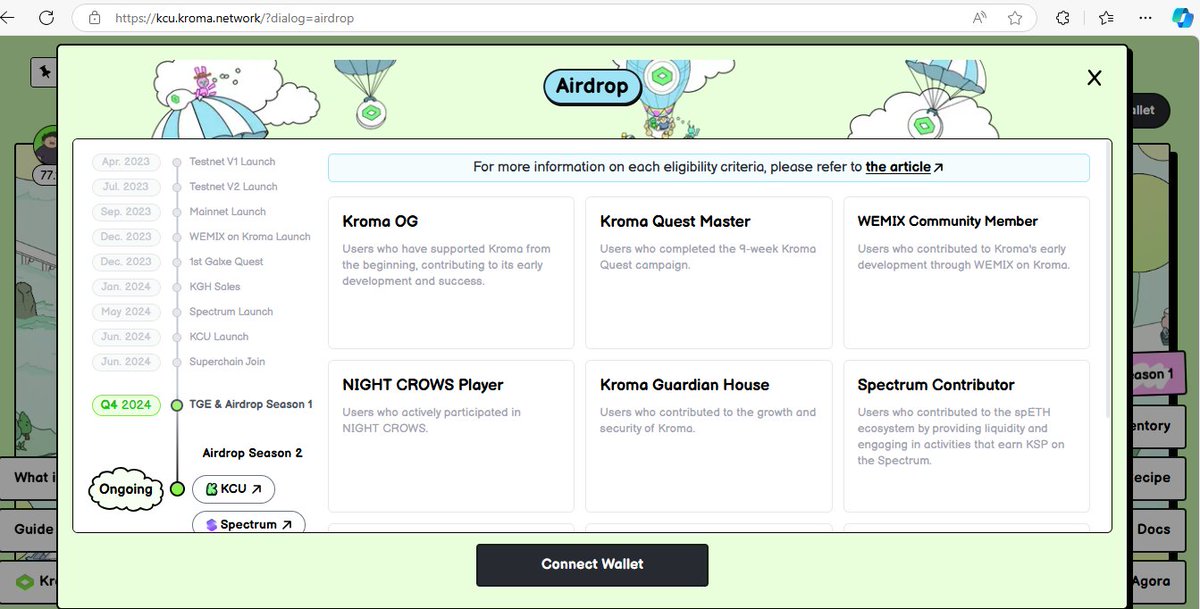Image resolution: width=1200 pixels, height=609 pixels.
Task: Select the WEMIX Community Member card
Action: (966, 272)
